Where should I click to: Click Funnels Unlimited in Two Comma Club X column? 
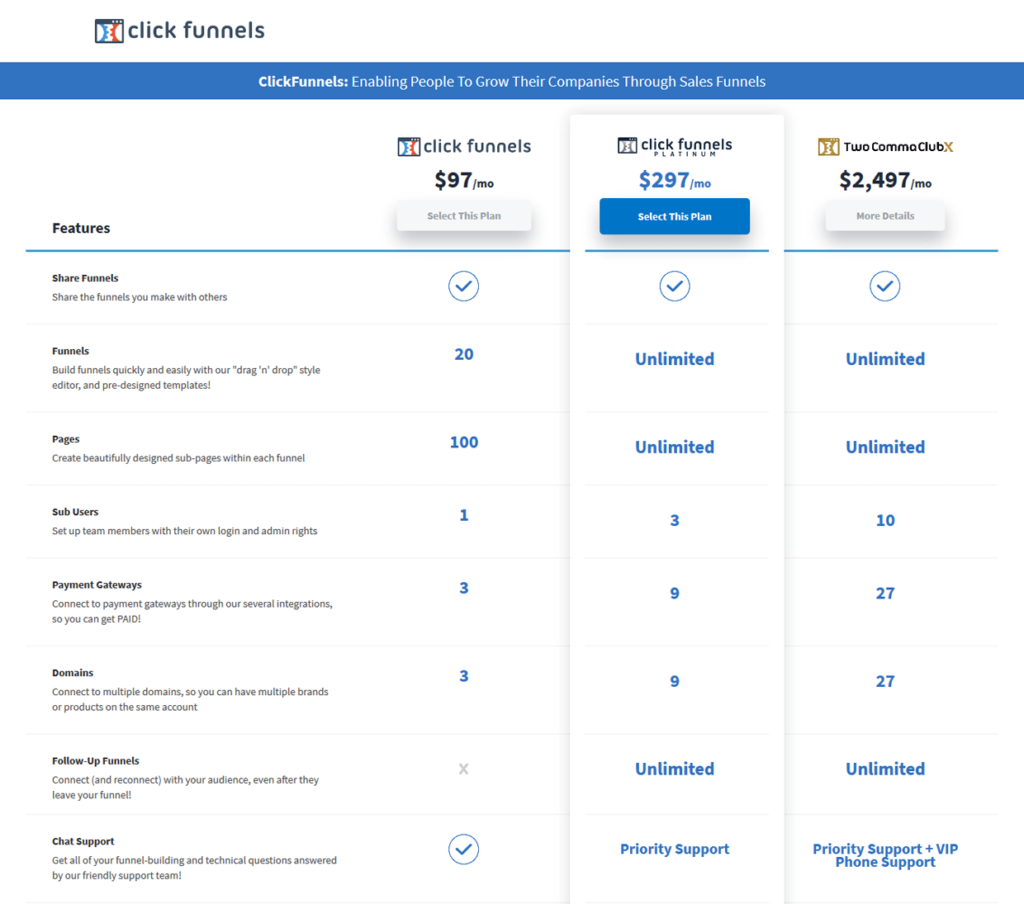pos(885,359)
